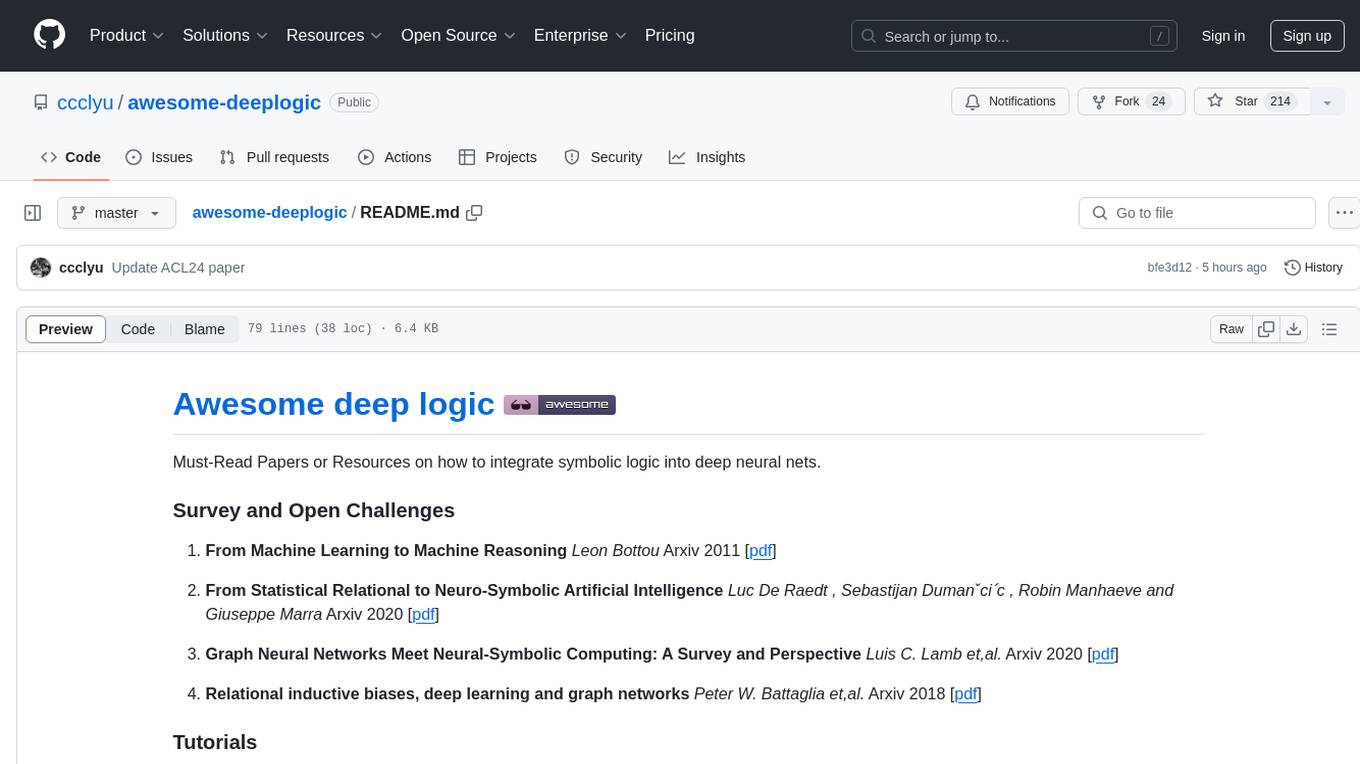Switch to the Insights tab
The width and height of the screenshot is (1360, 764).
point(707,157)
